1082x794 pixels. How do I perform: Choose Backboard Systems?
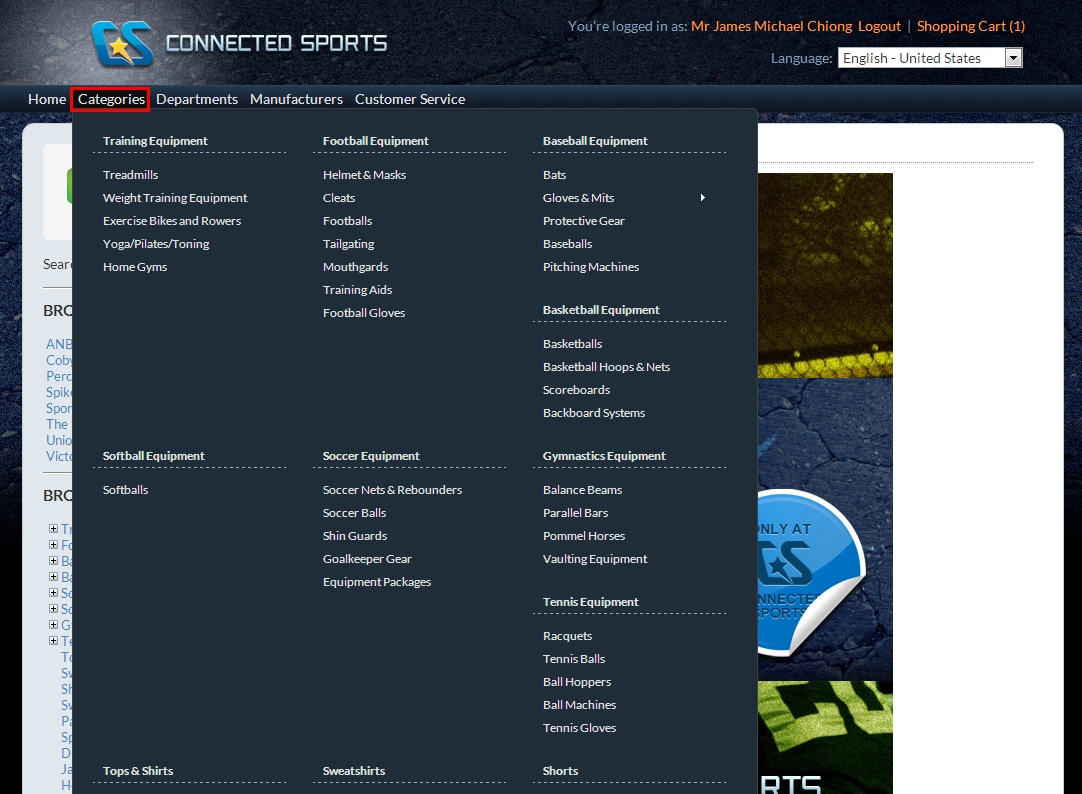[593, 413]
